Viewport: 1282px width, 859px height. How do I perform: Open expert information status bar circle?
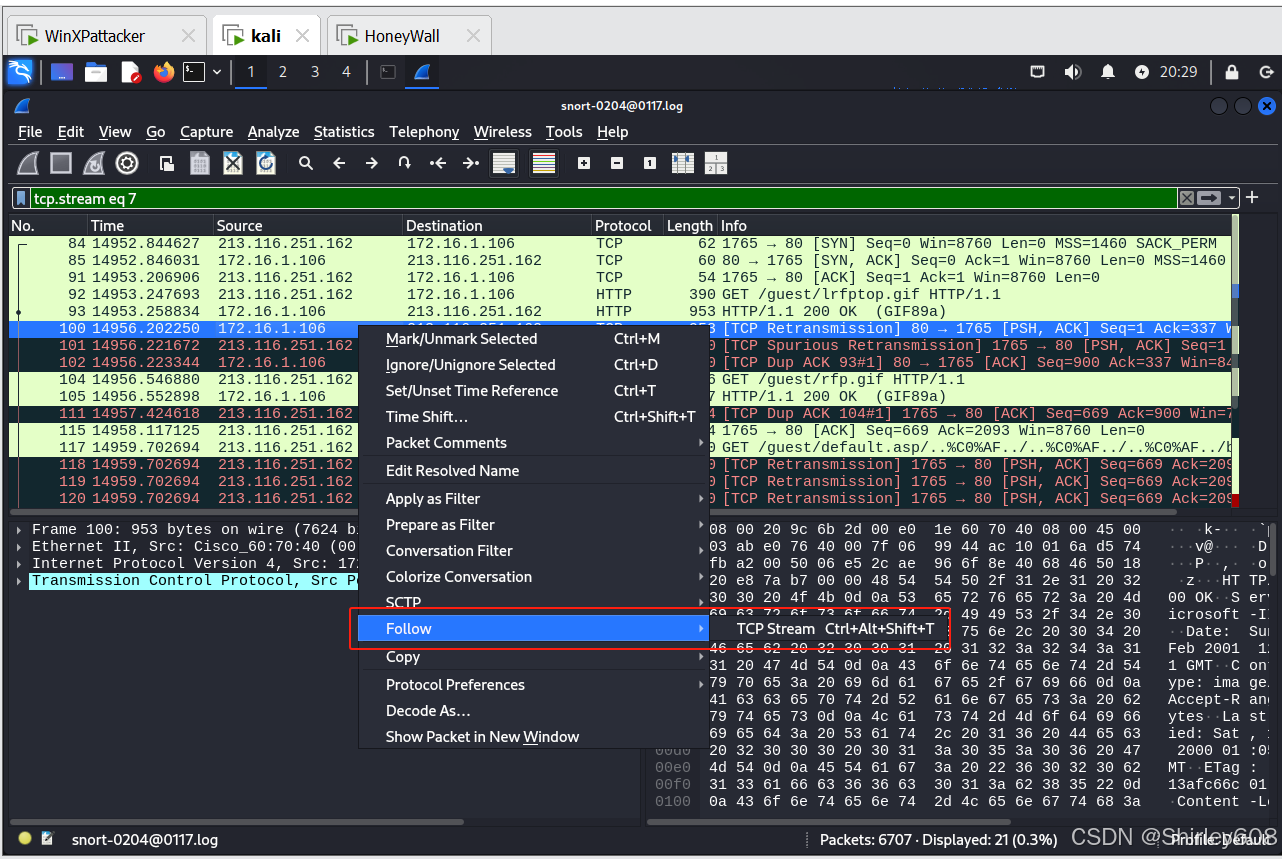click(x=25, y=839)
